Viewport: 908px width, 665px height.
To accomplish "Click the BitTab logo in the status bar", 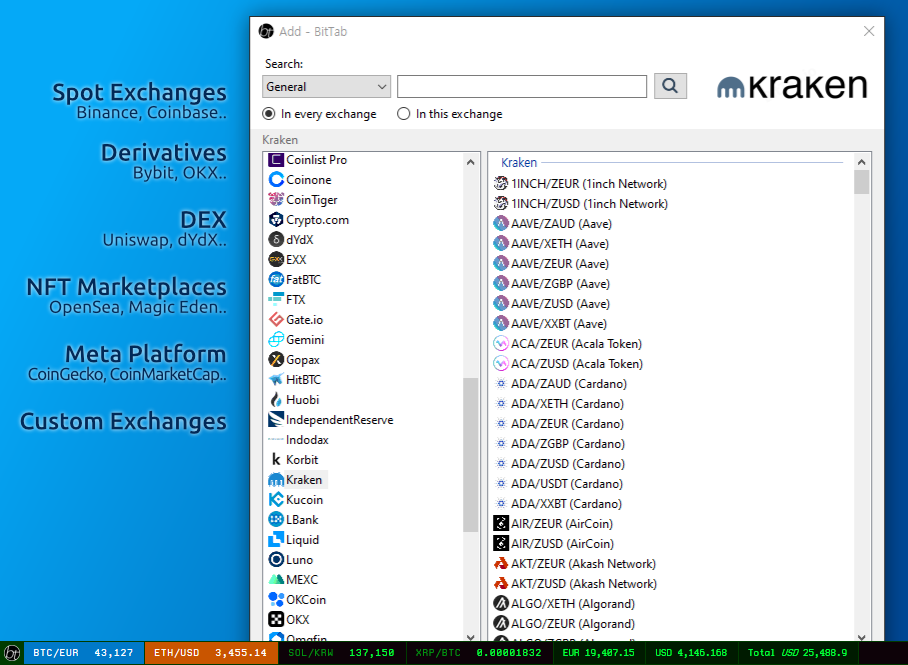I will [12, 652].
